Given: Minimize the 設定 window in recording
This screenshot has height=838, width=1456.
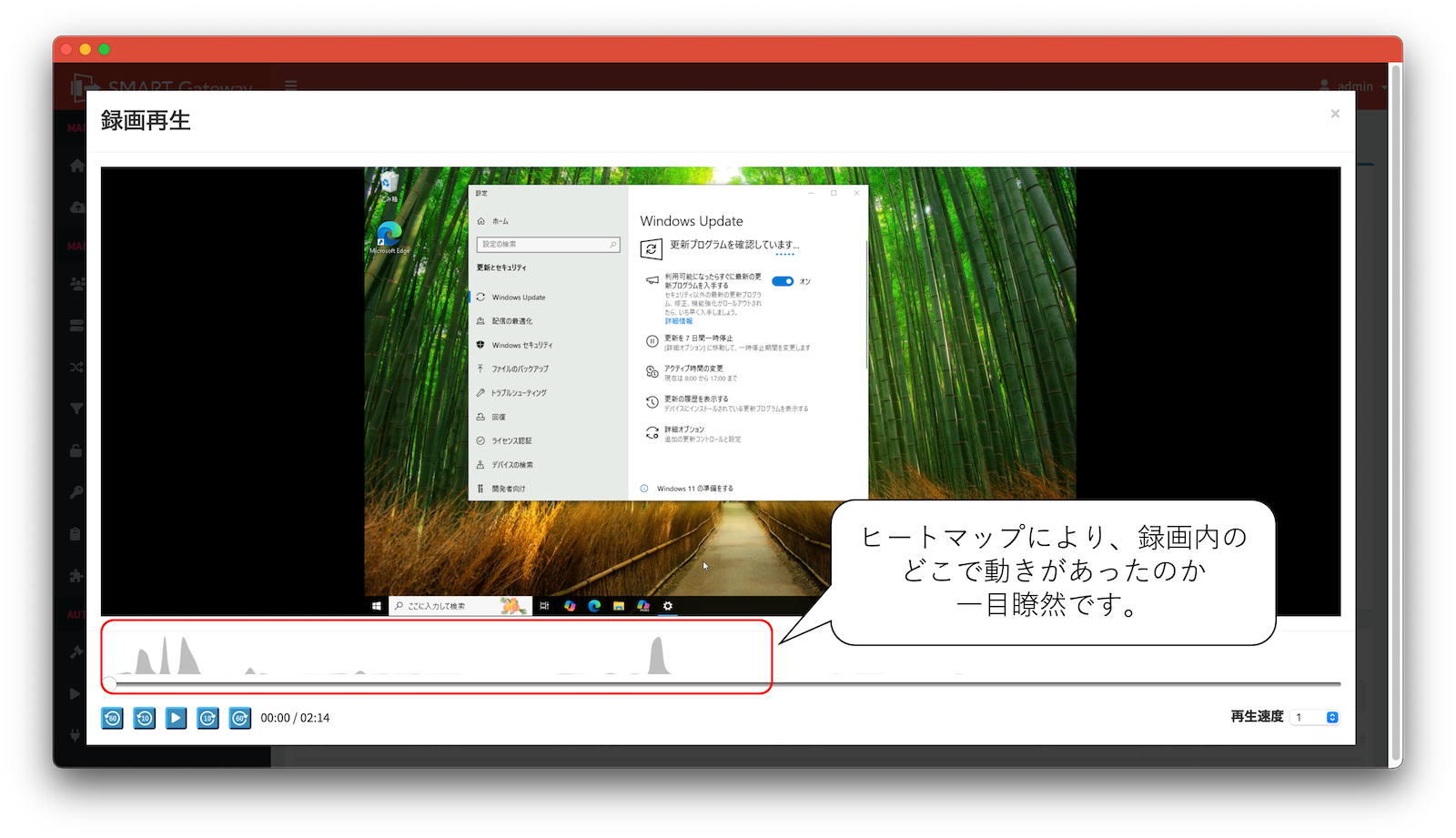Looking at the screenshot, I should tap(811, 193).
